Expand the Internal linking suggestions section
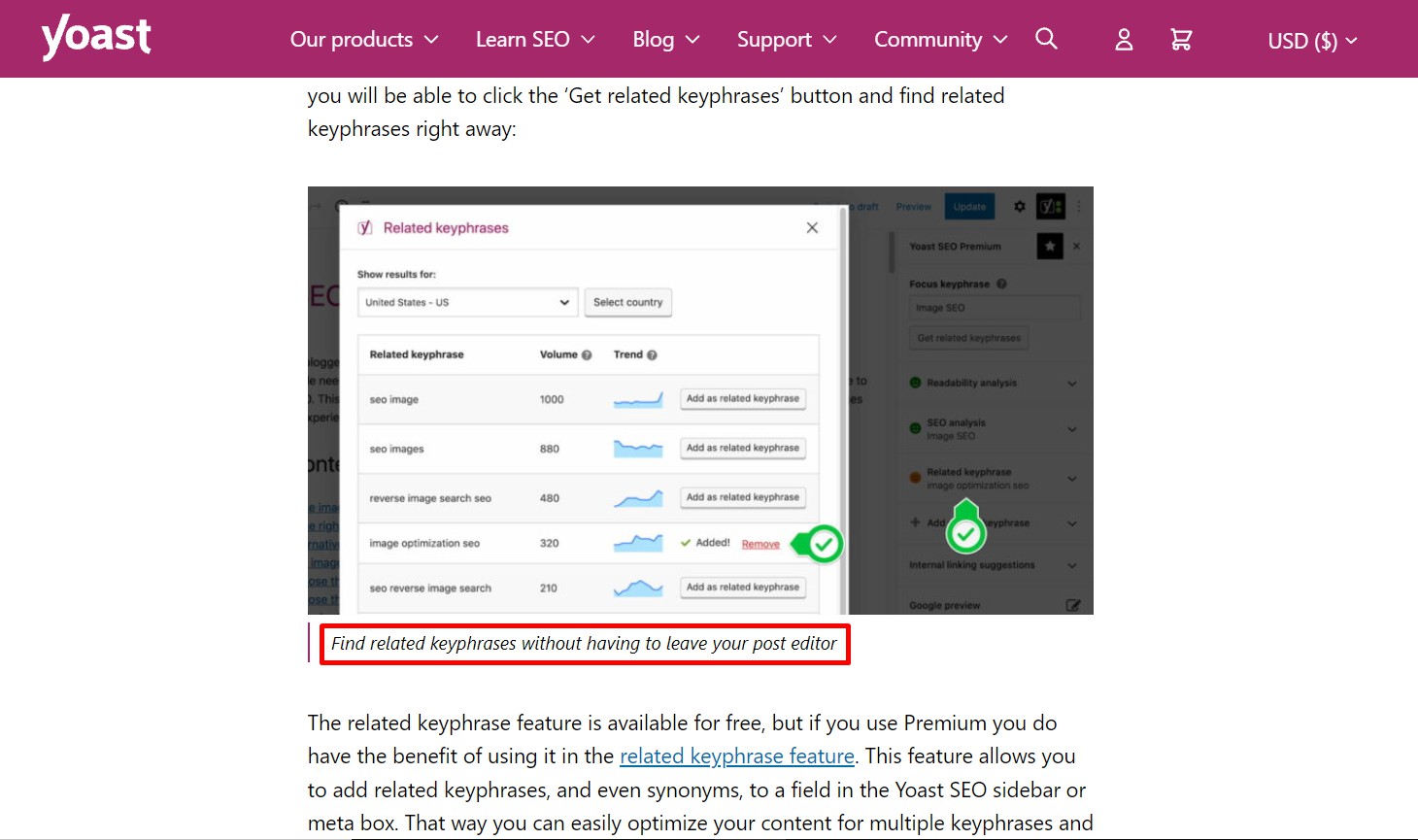The width and height of the screenshot is (1418, 840). [1071, 564]
